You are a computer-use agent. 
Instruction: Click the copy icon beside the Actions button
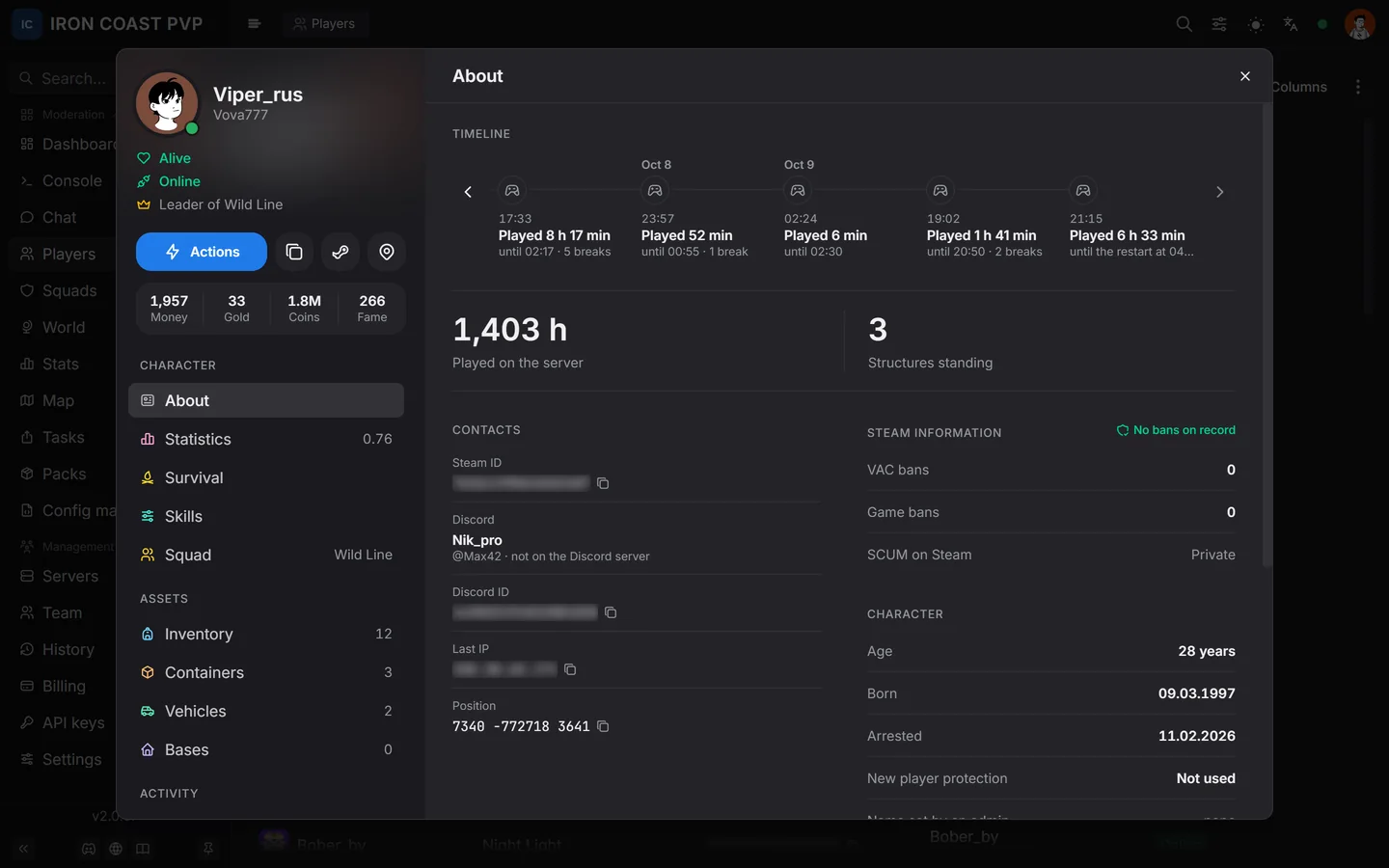[294, 252]
